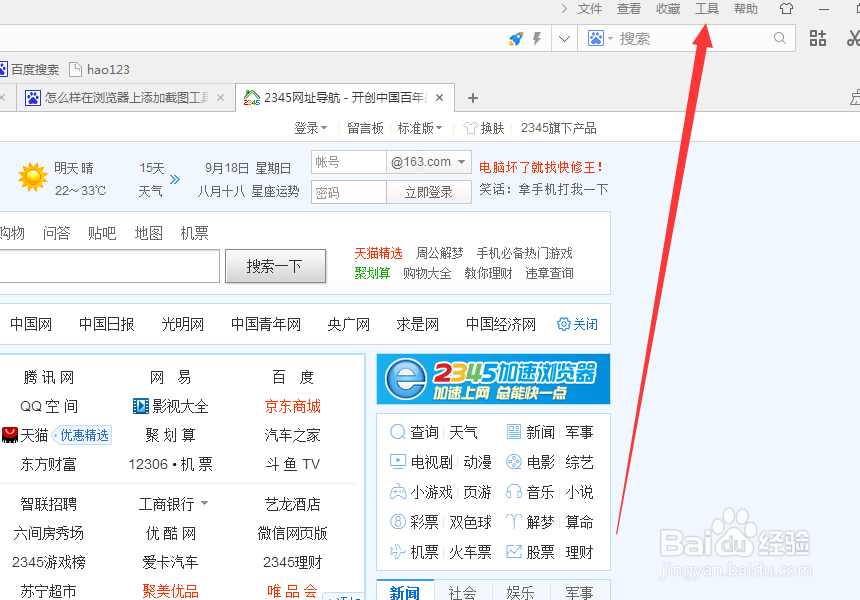Click the 小游戏 gamepad icon
This screenshot has height=600, width=860.
pyautogui.click(x=398, y=492)
